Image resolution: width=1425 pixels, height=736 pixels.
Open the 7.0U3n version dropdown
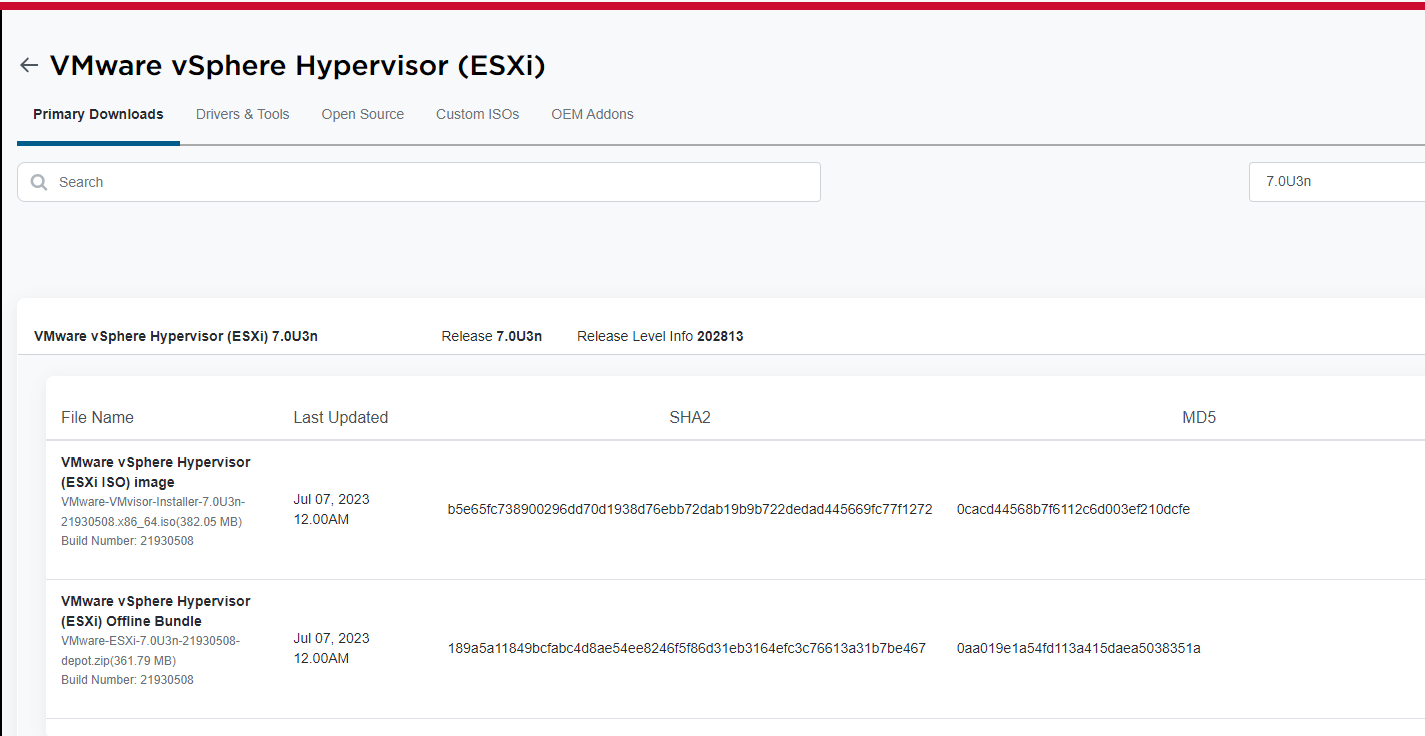click(1337, 182)
